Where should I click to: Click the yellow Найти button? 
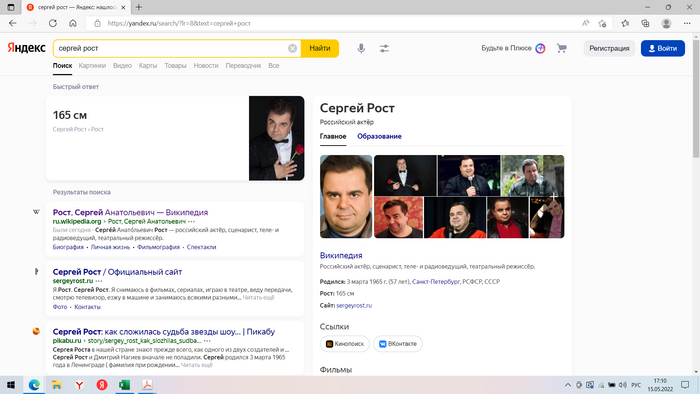pos(320,48)
